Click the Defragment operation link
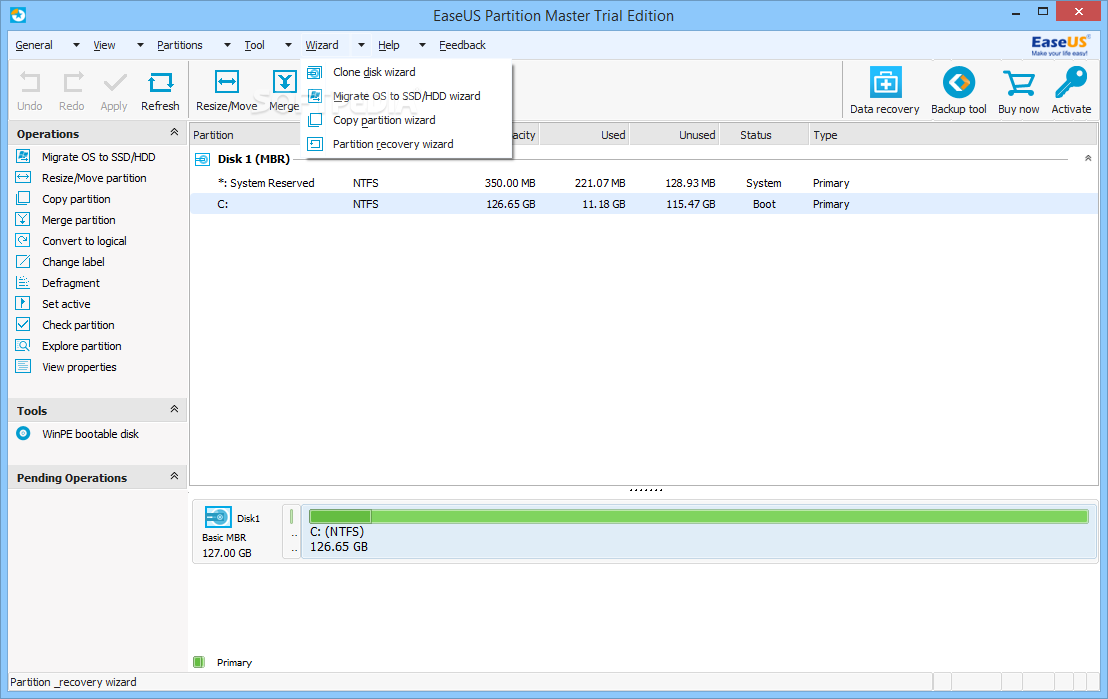This screenshot has height=699, width=1108. tap(71, 283)
